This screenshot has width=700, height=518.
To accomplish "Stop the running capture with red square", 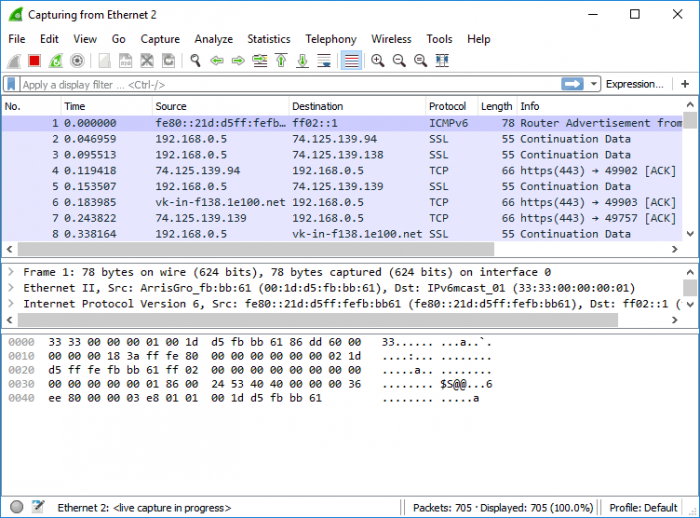I will click(34, 60).
